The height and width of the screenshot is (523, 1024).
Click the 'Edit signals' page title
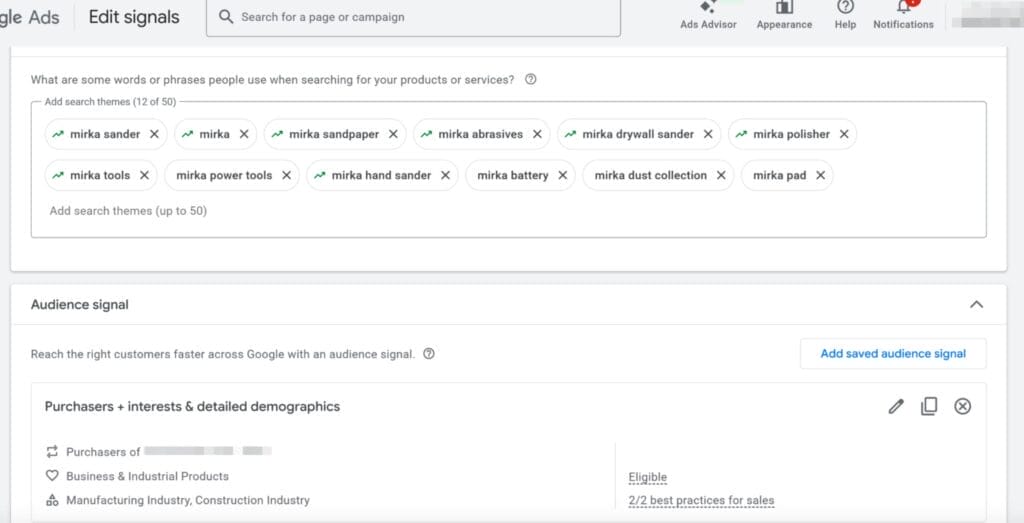[134, 17]
